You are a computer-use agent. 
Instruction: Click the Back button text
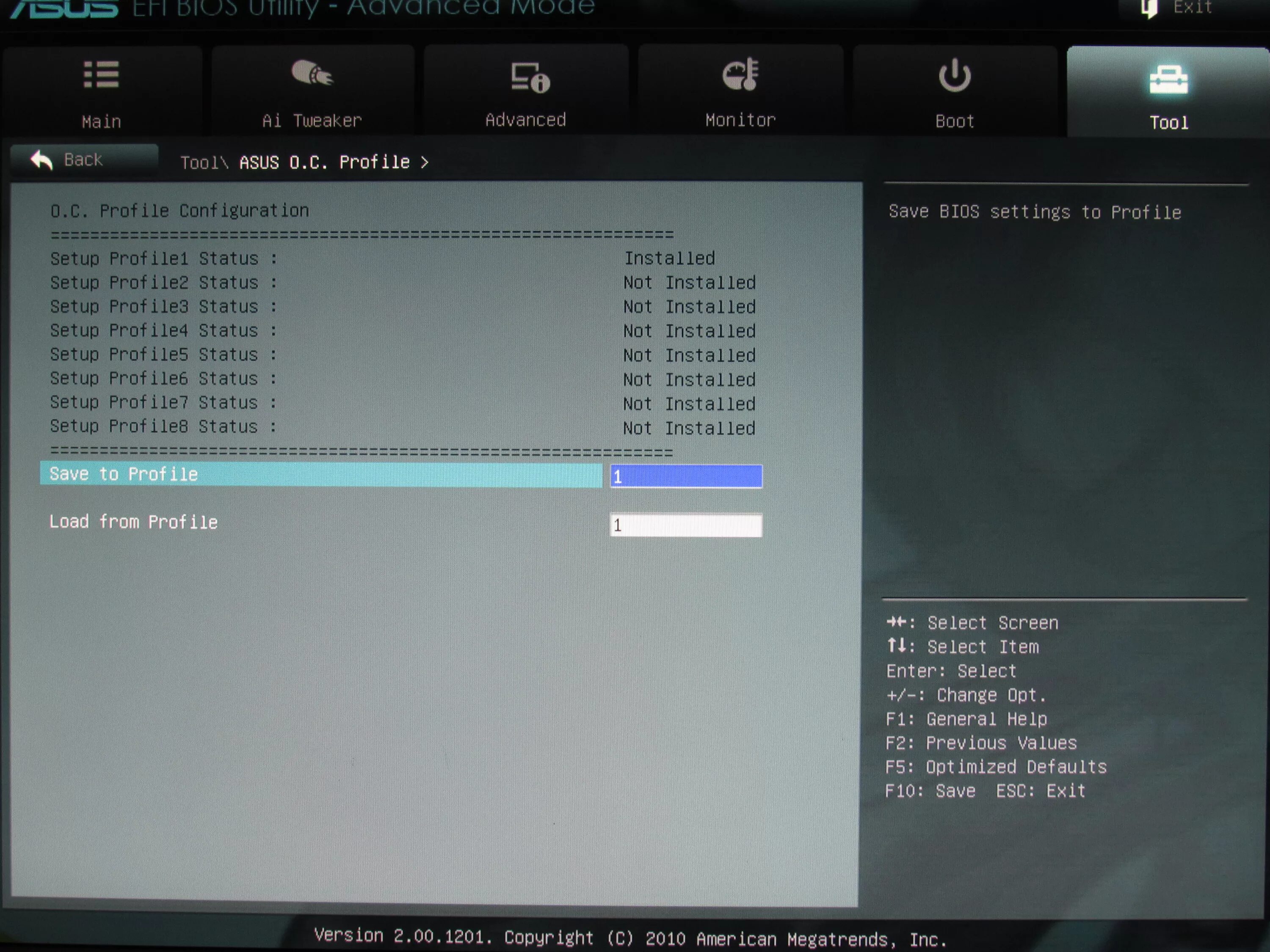[x=83, y=159]
